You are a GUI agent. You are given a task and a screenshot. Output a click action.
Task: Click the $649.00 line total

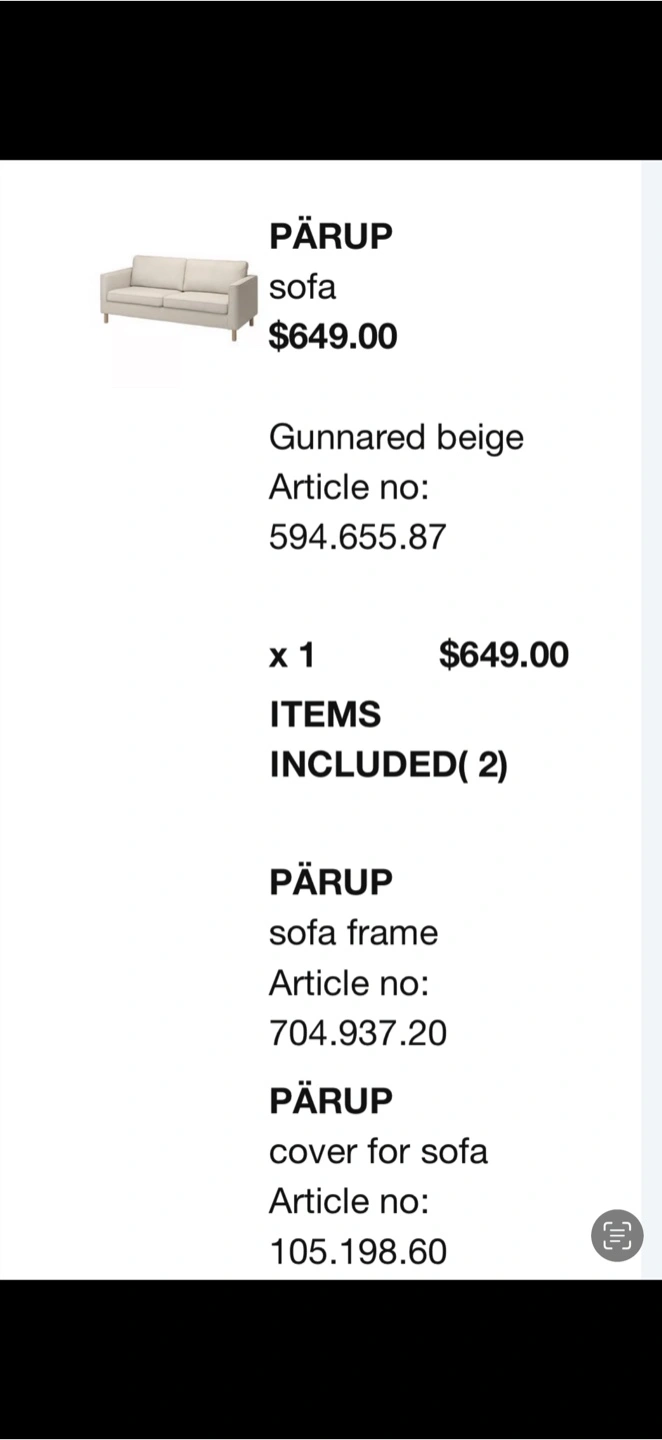click(x=504, y=655)
